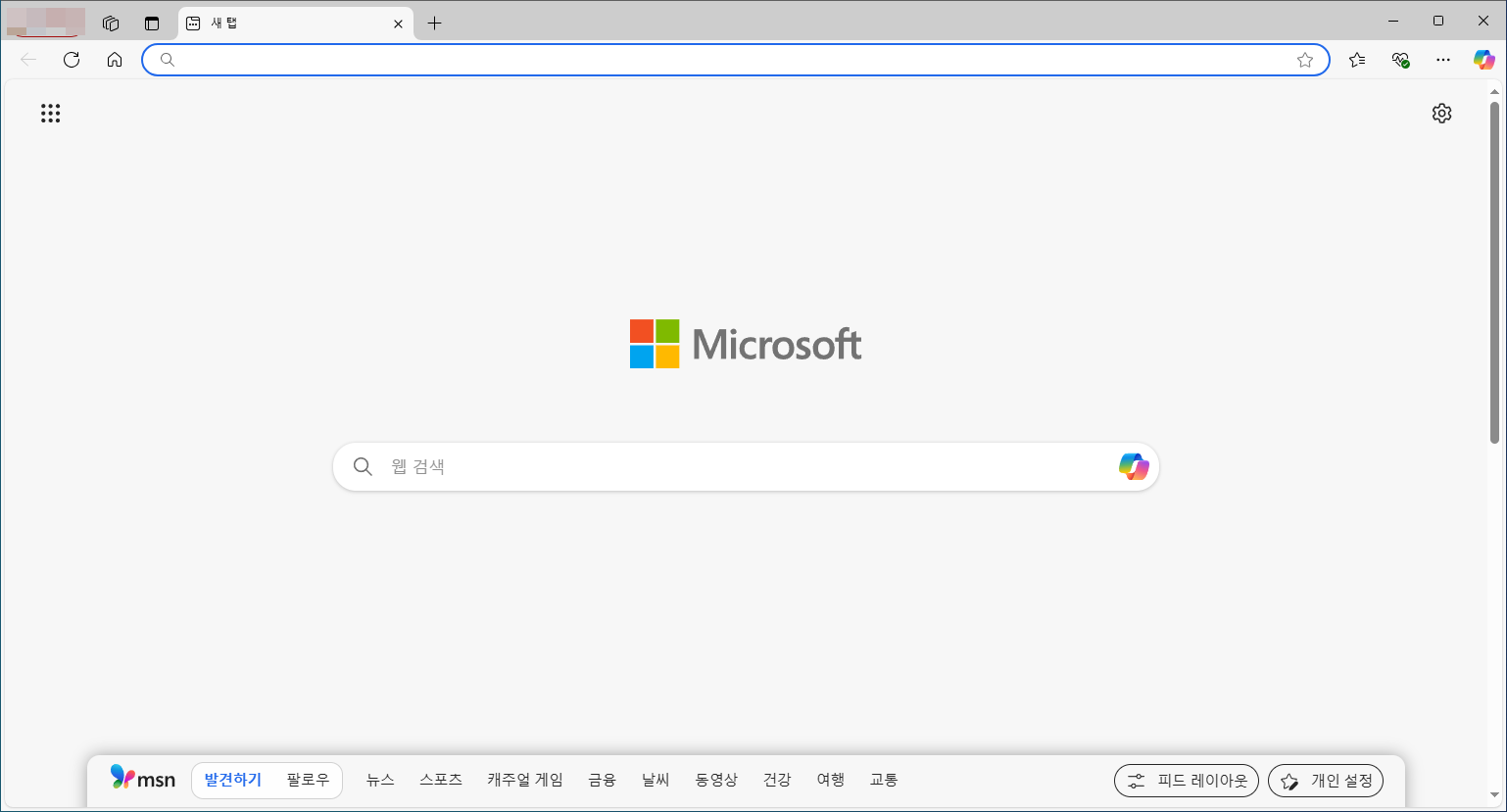Open the 동영상 category
The width and height of the screenshot is (1507, 812).
716,781
